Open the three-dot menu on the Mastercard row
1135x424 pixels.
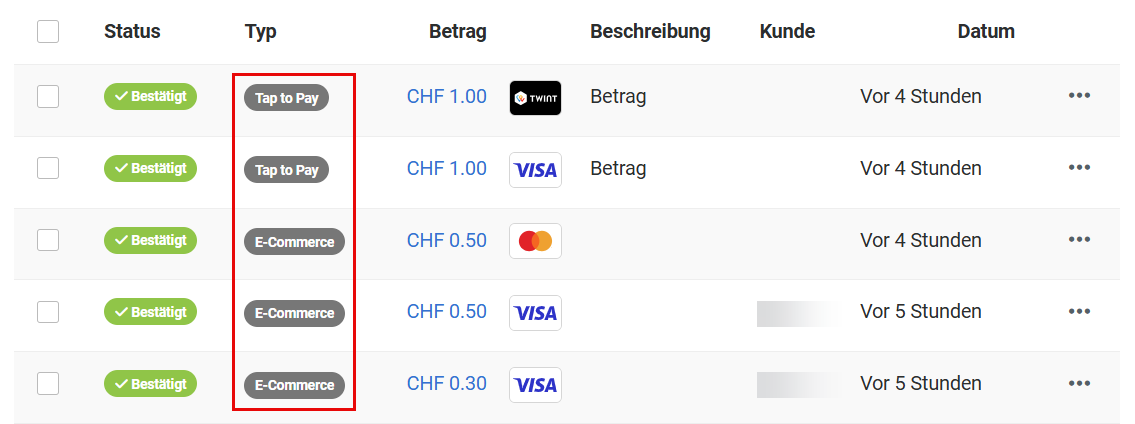1079,239
